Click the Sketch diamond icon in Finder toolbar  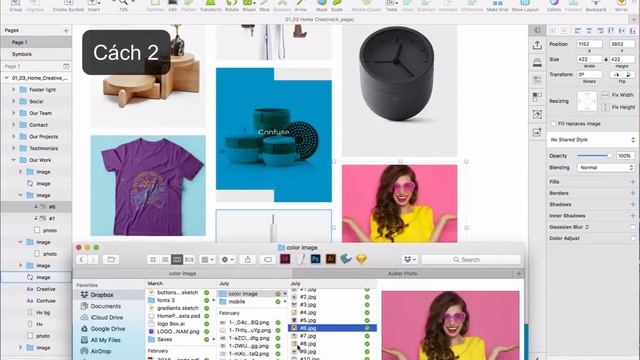[x=361, y=259]
